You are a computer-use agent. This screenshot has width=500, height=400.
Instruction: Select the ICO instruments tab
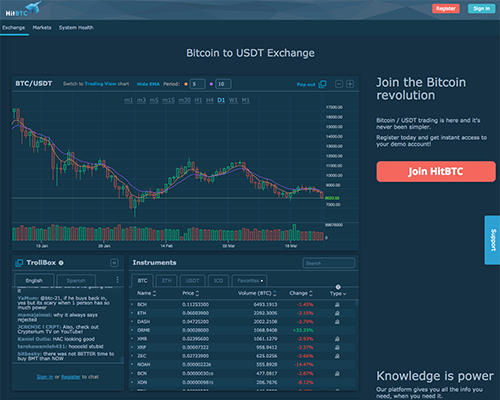(218, 281)
